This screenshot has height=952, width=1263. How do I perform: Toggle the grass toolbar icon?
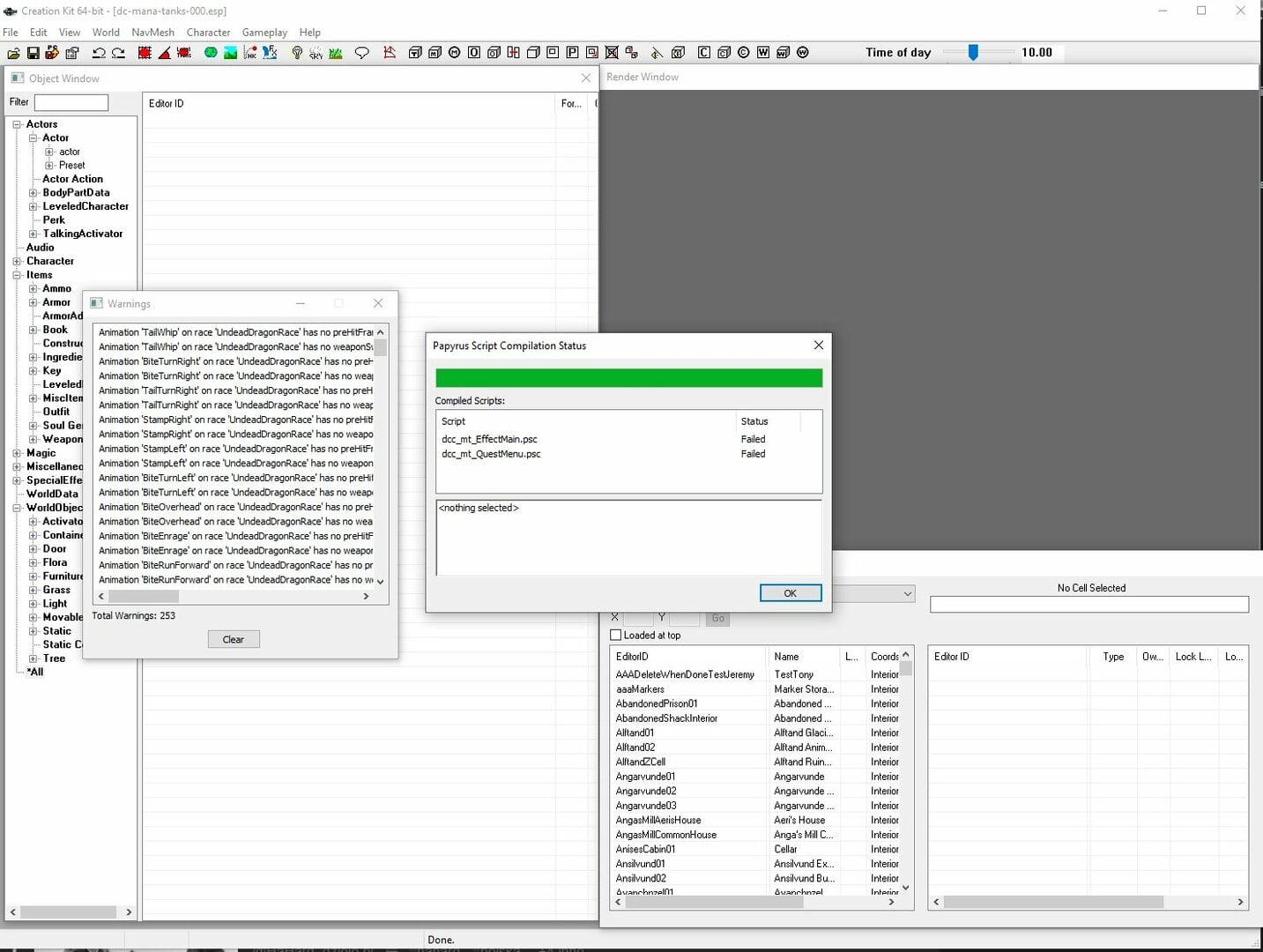[336, 53]
